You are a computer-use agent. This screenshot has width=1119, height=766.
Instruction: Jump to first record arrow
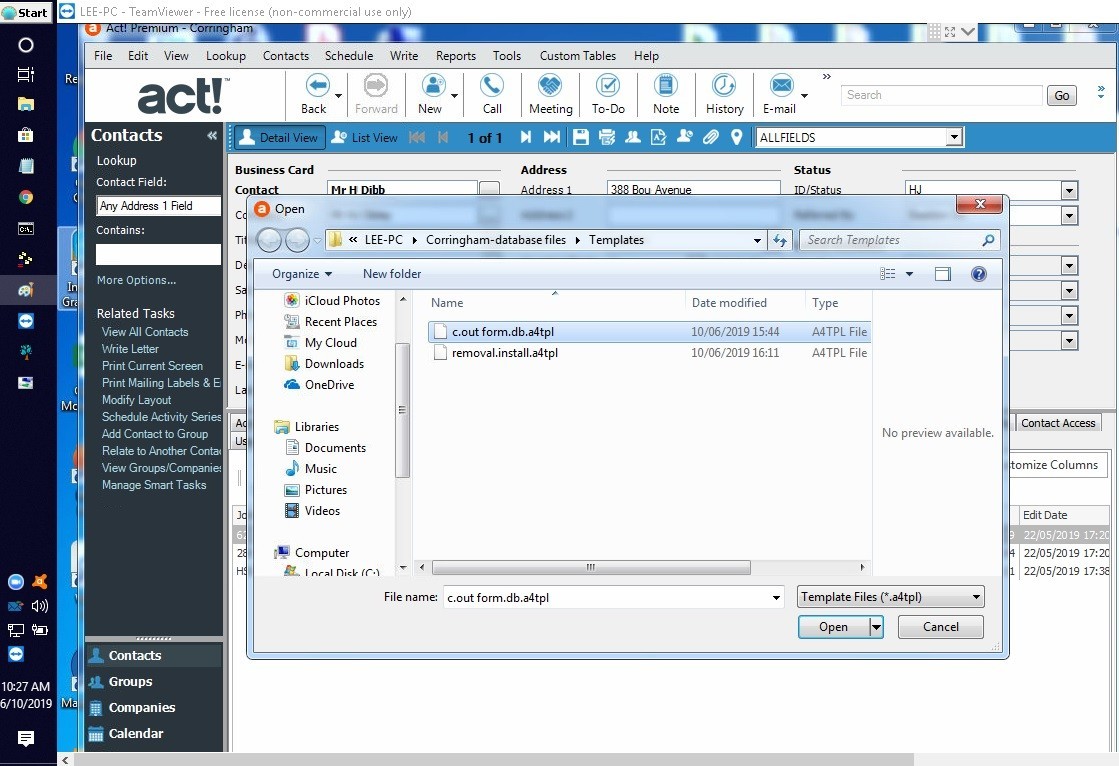pos(417,137)
